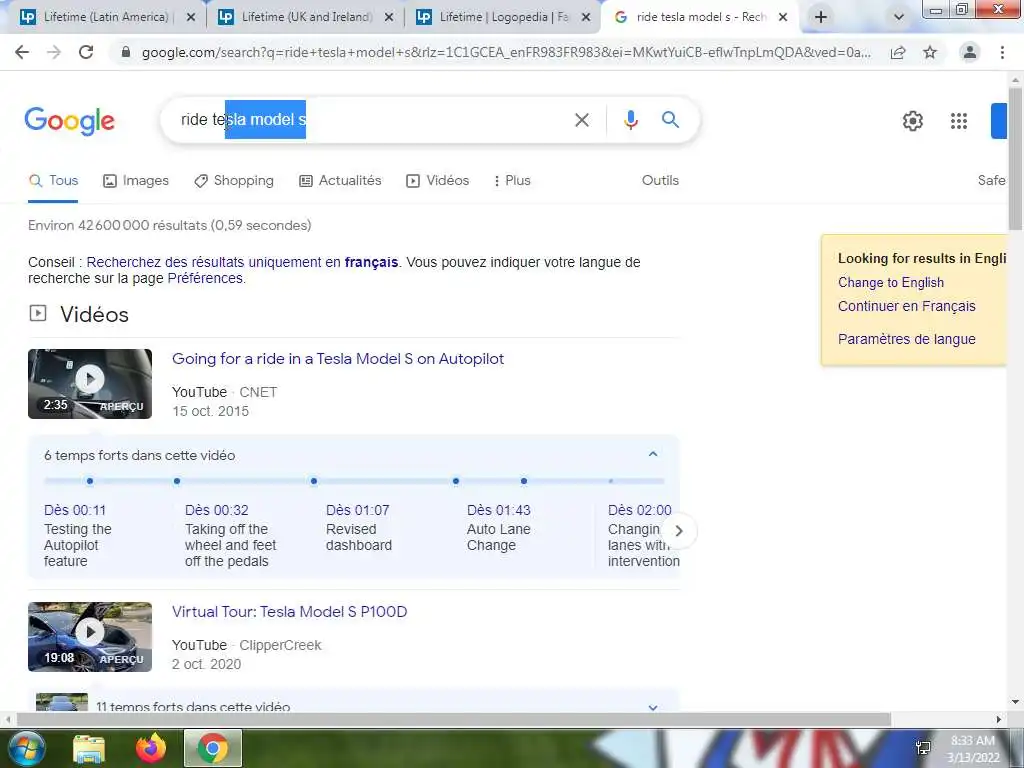Open the Plus more menu
Viewport: 1024px width, 768px height.
(512, 181)
